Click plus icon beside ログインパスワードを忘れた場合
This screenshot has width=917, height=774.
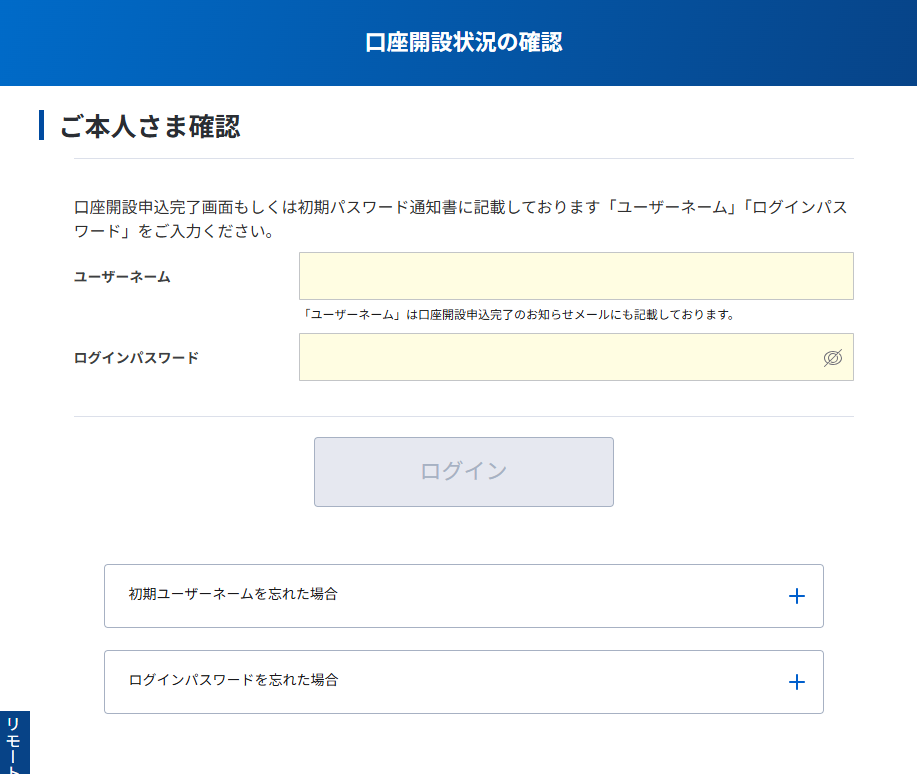click(x=796, y=682)
